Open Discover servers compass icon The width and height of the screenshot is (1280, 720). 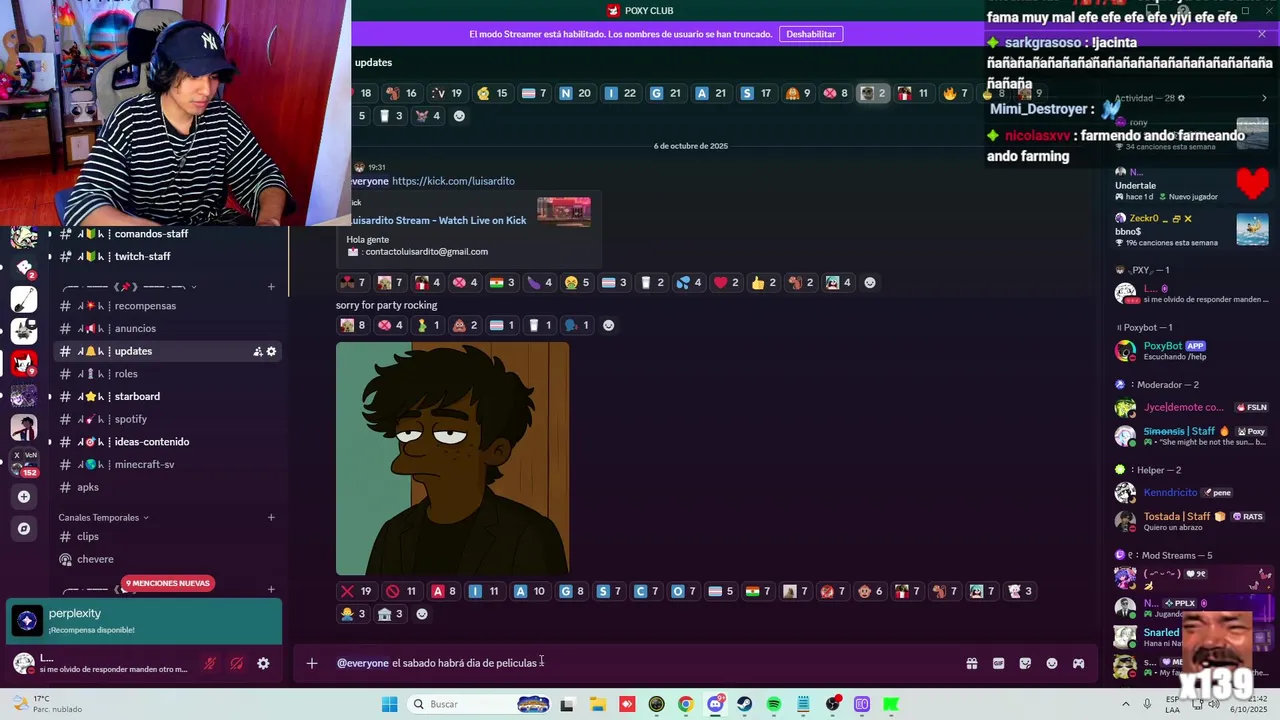click(24, 528)
